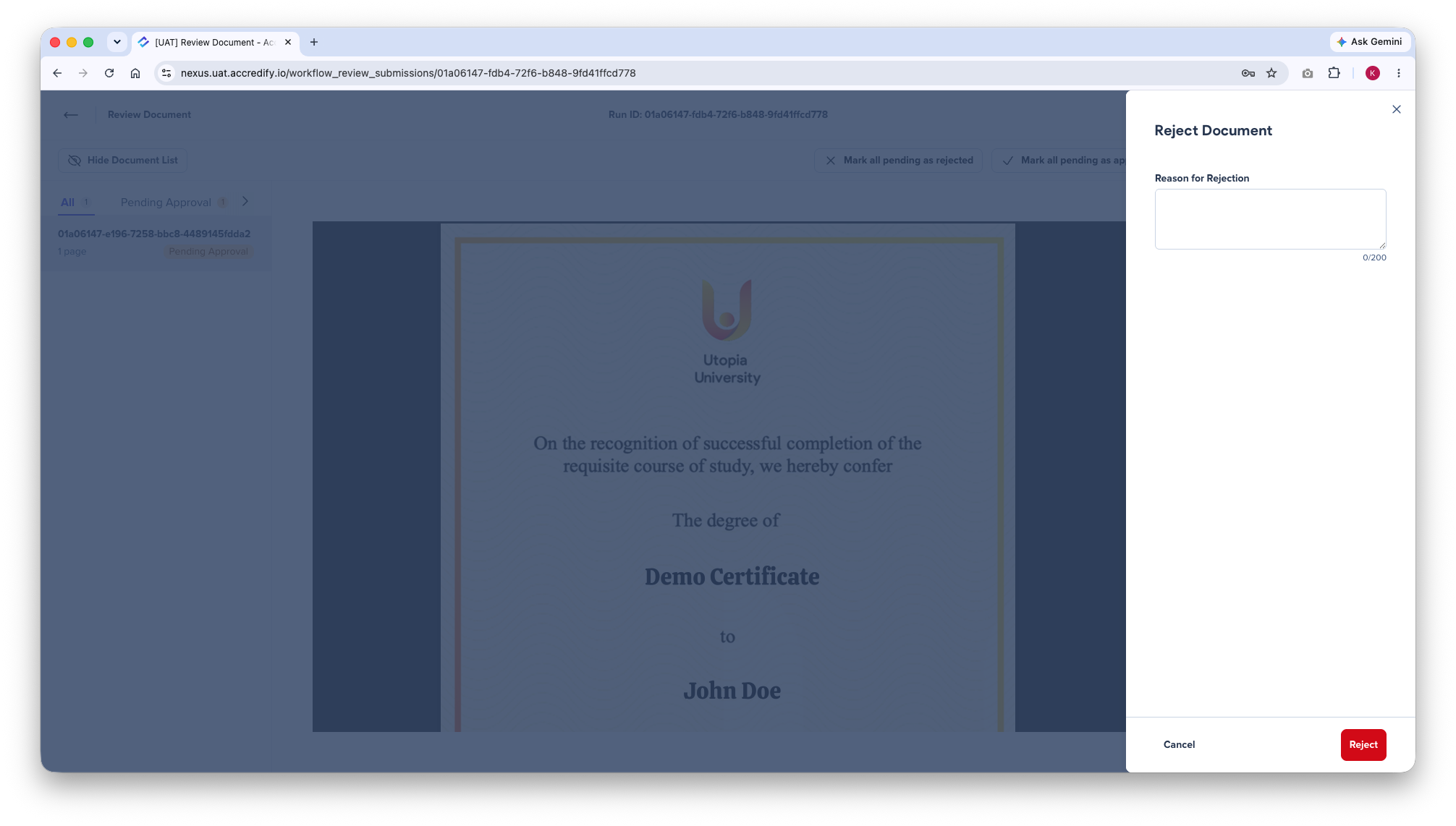1456x826 pixels.
Task: Mark all pending as approved
Action: (1059, 160)
